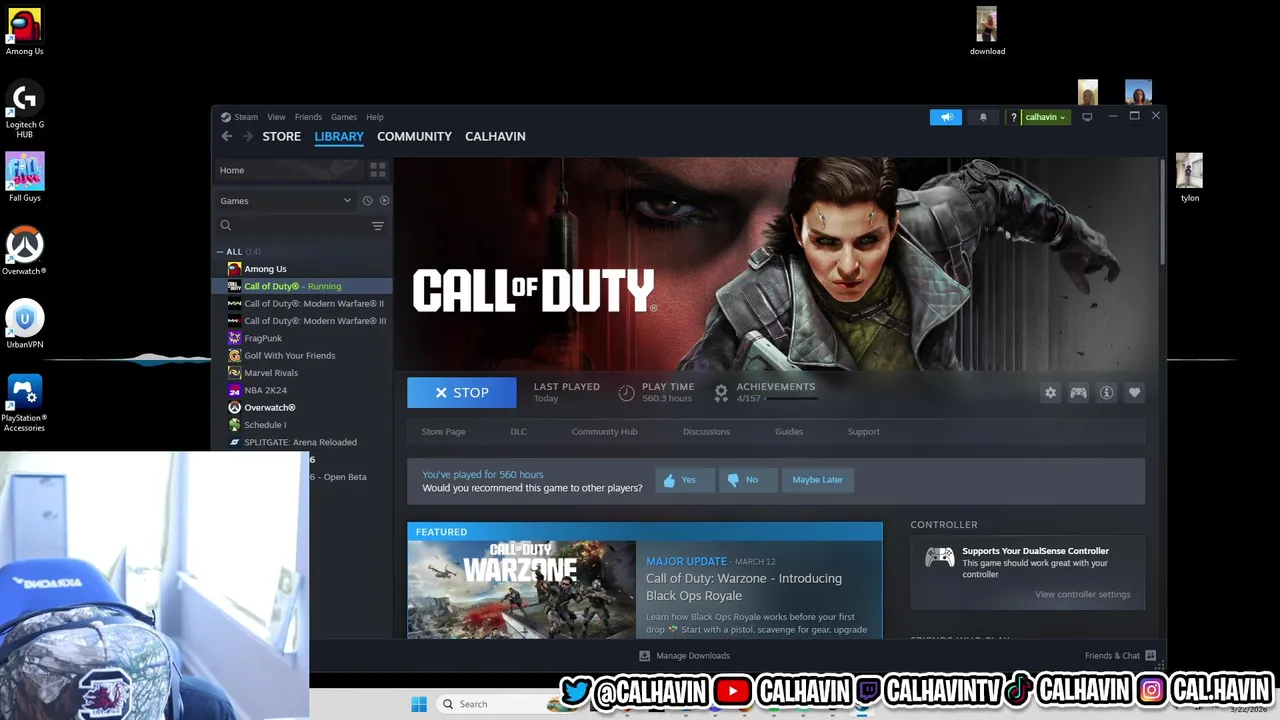This screenshot has width=1280, height=720.
Task: Open Among Us desktop shortcut
Action: [x=25, y=31]
